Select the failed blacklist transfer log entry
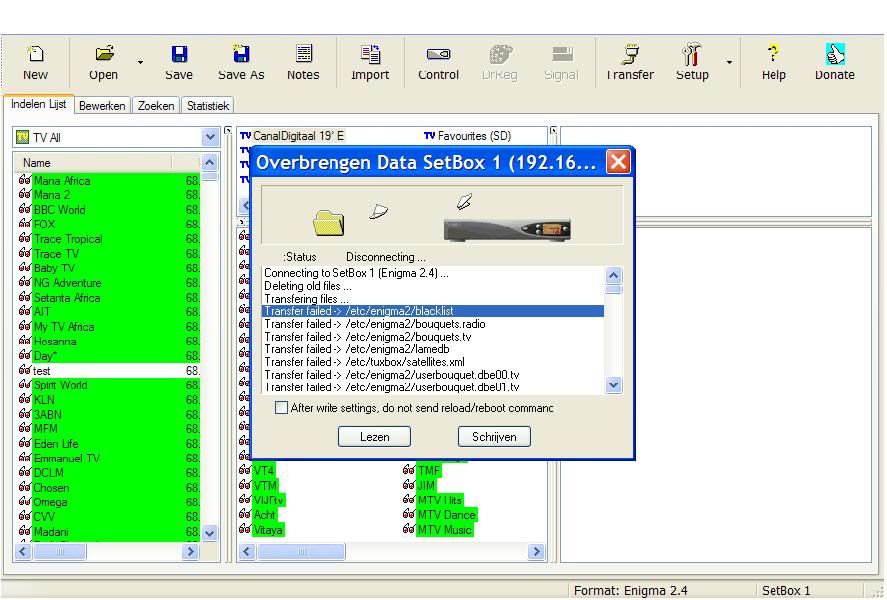 pyautogui.click(x=432, y=311)
